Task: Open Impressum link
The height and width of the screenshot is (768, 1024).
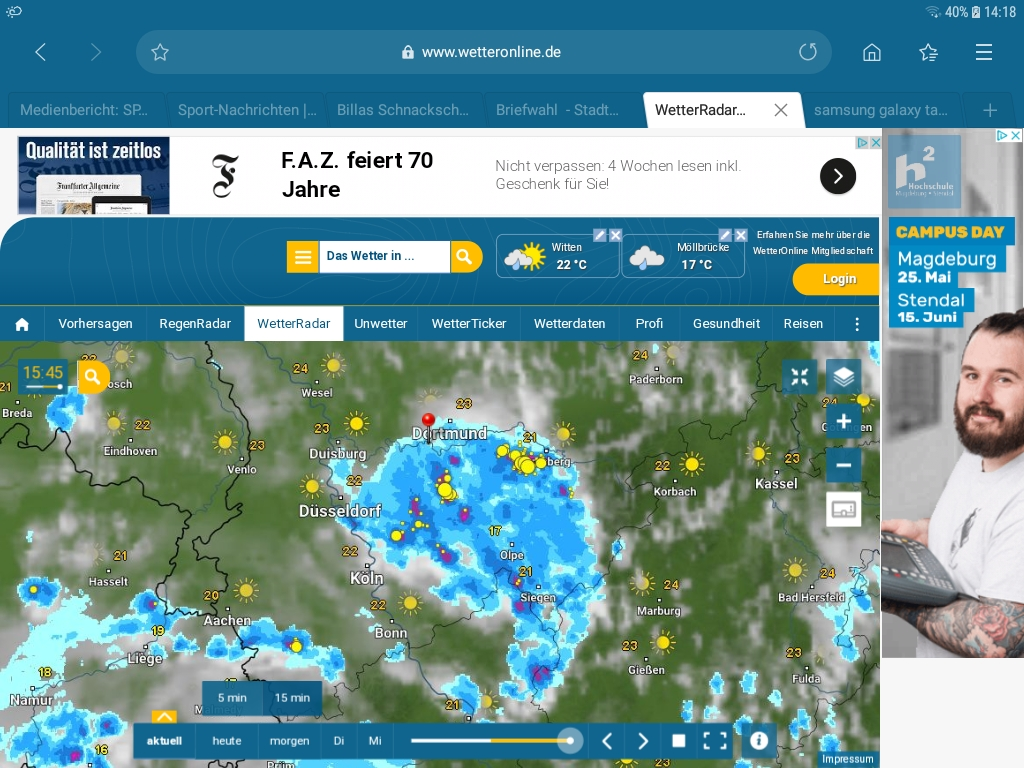Action: [847, 760]
